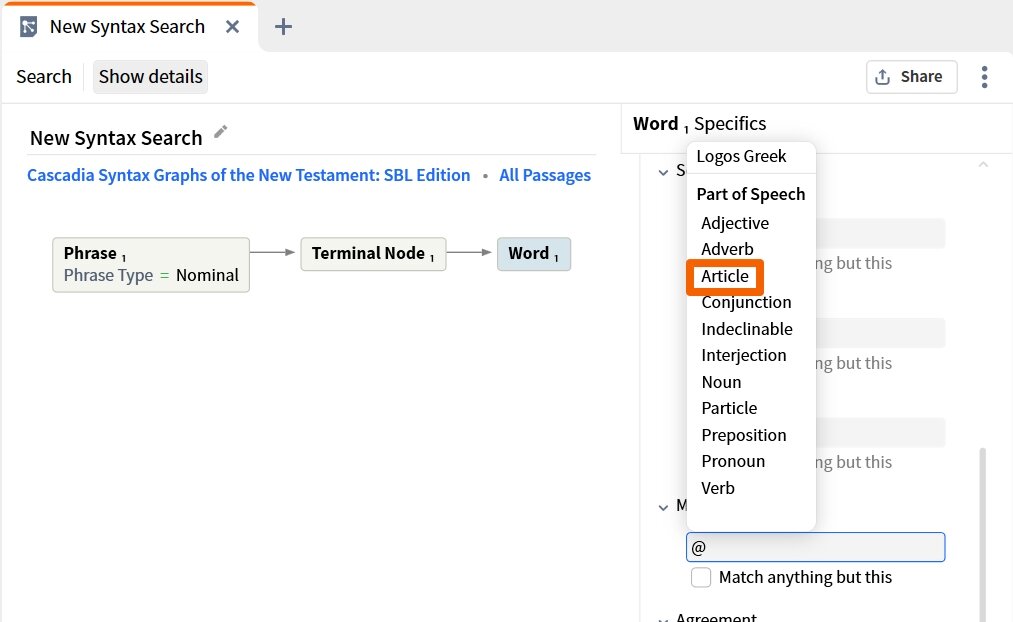Viewport: 1013px width, 622px height.
Task: Choose Particle from Part of Speech list
Action: click(x=729, y=408)
